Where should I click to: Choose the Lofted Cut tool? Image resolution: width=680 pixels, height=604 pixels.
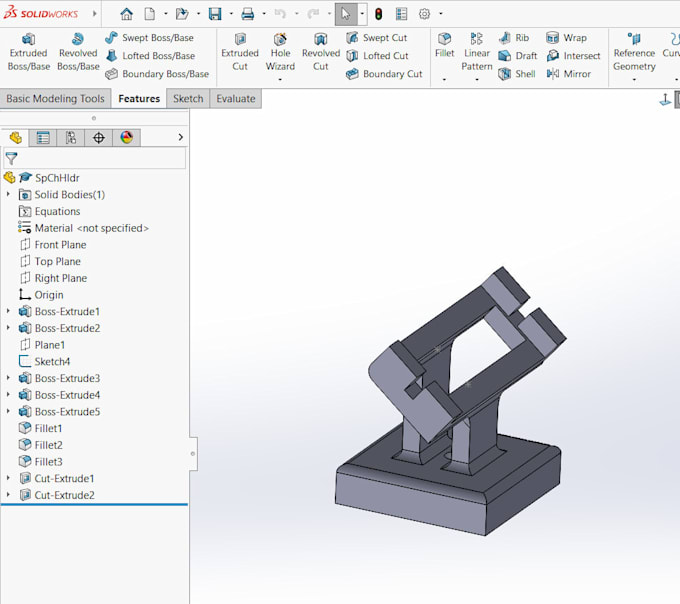coord(377,56)
